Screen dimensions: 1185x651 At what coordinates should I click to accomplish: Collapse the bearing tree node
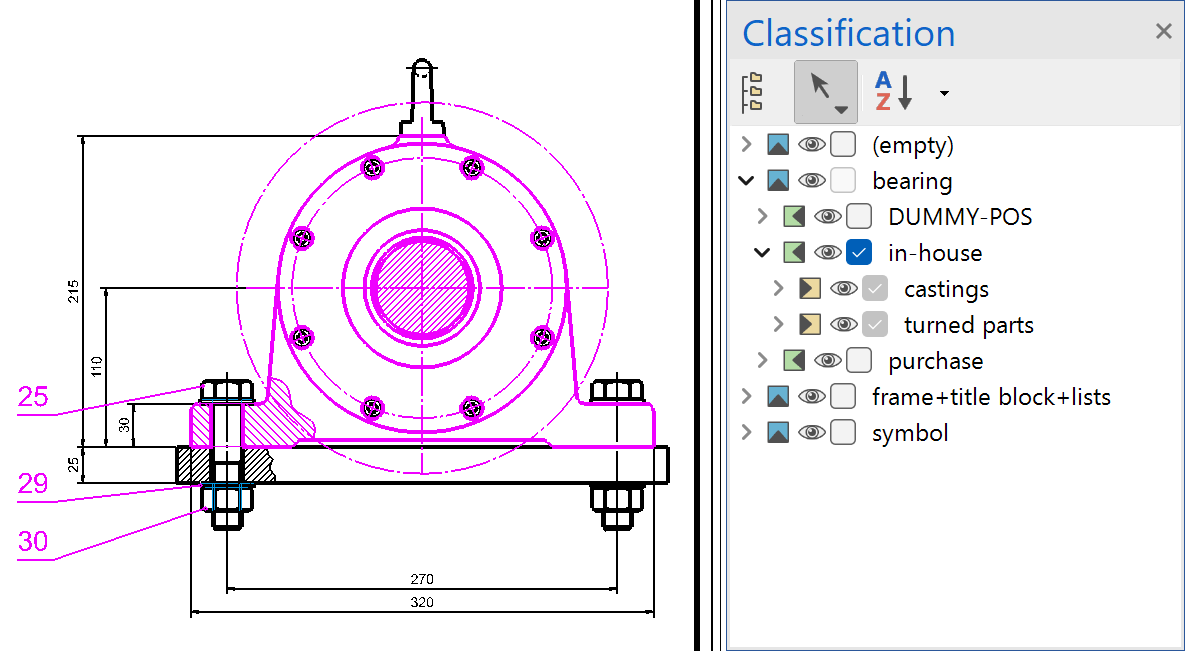tap(745, 181)
